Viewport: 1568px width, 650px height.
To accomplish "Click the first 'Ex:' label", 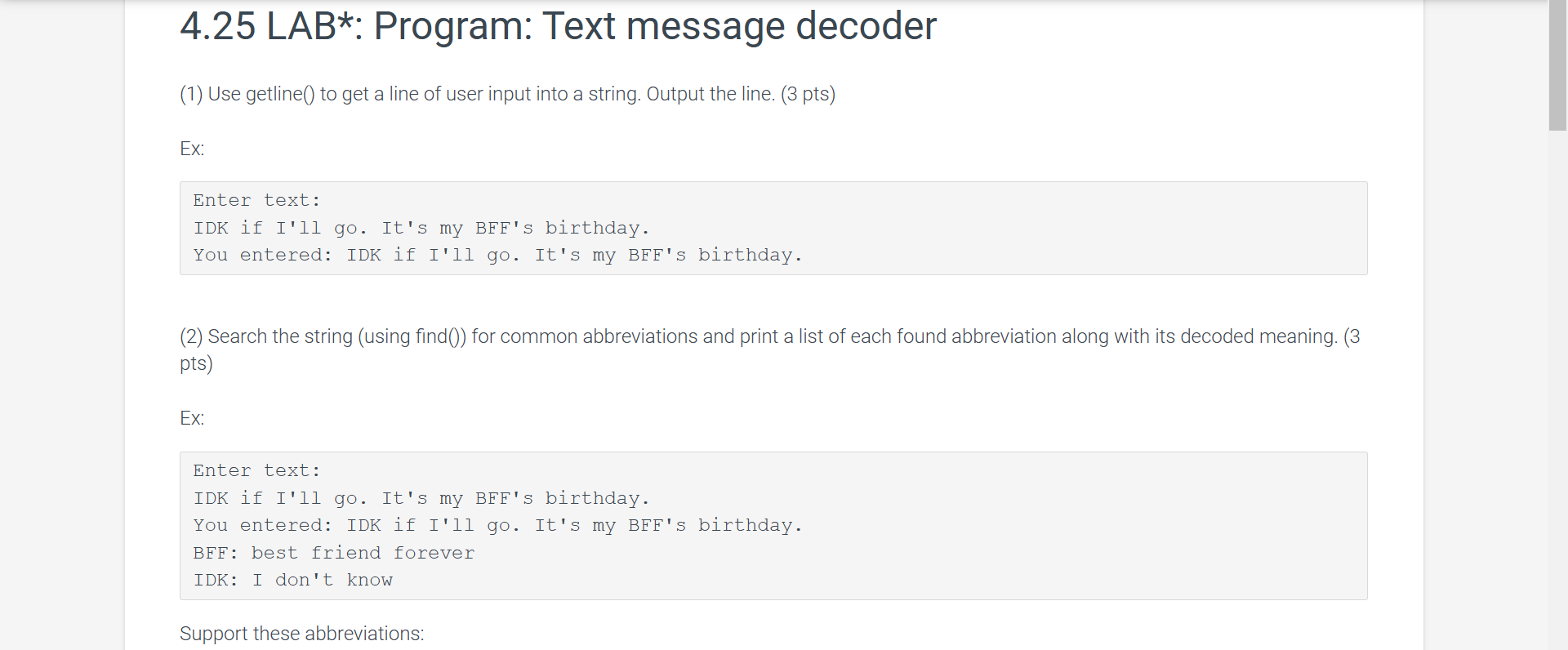I will (x=192, y=149).
